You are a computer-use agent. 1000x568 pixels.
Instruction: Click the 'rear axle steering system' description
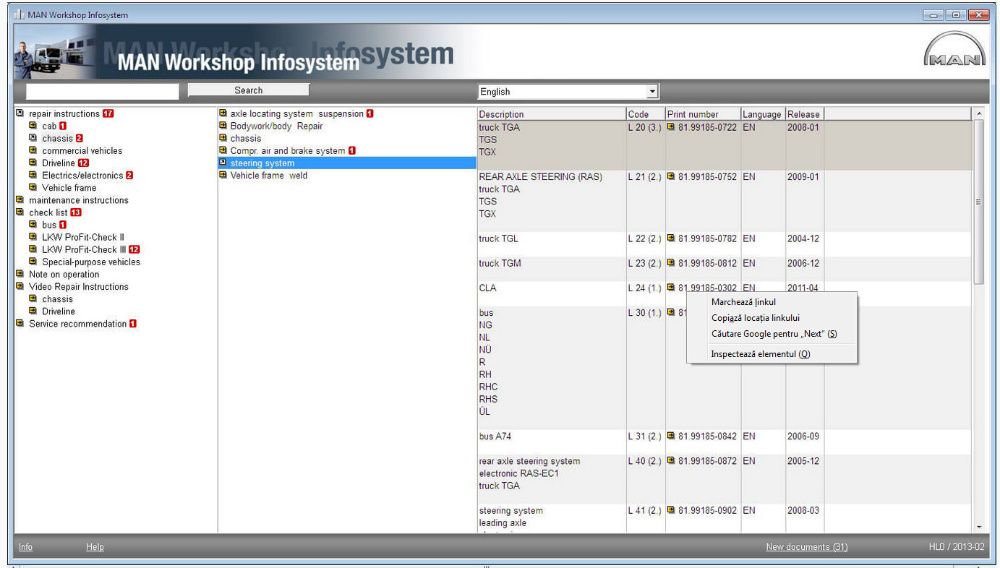tap(529, 461)
